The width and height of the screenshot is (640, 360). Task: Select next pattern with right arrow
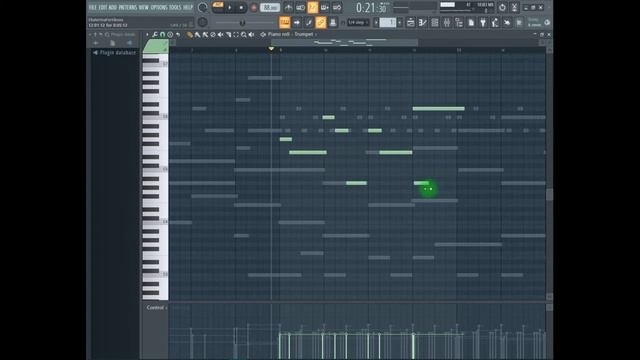[x=400, y=22]
